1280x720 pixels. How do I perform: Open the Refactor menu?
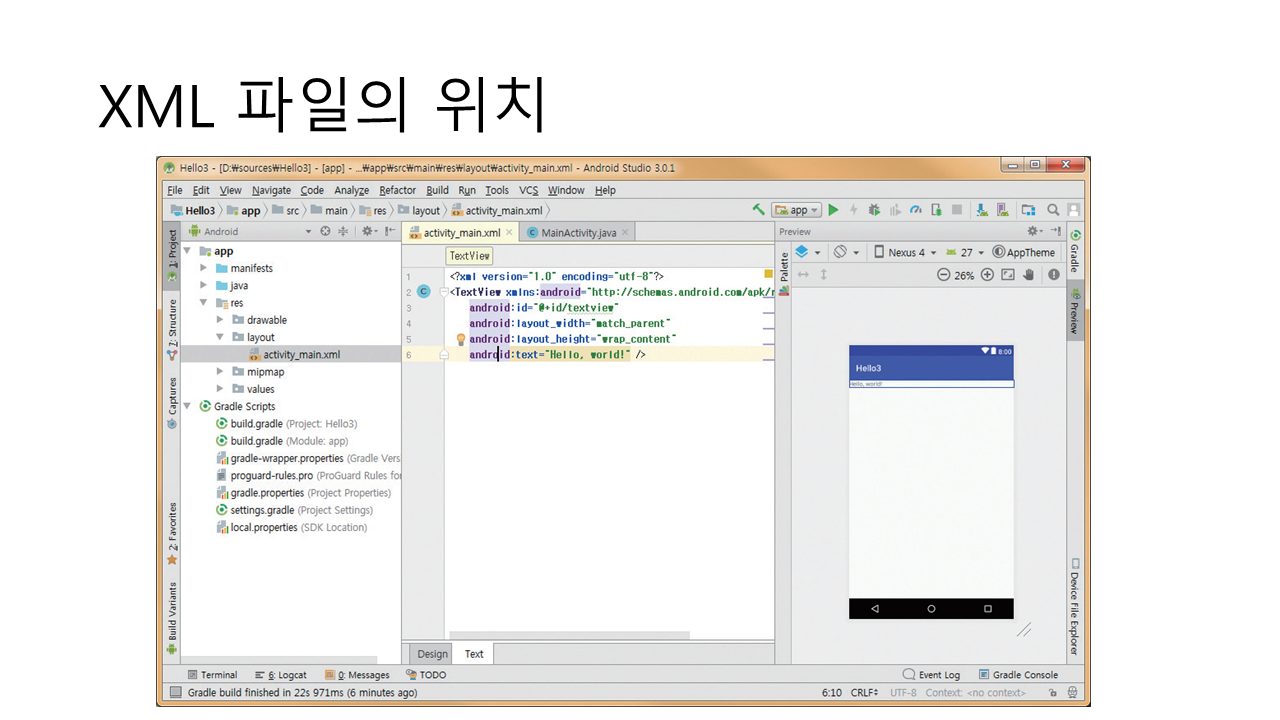(x=397, y=190)
